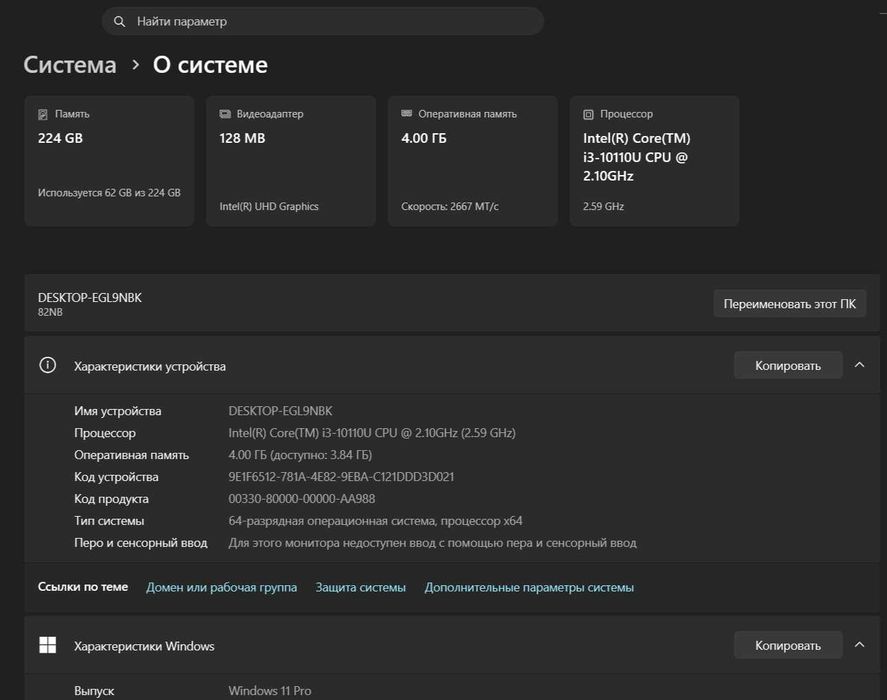
Task: Select Код устройства value 9E1F6512
Action: (x=341, y=477)
